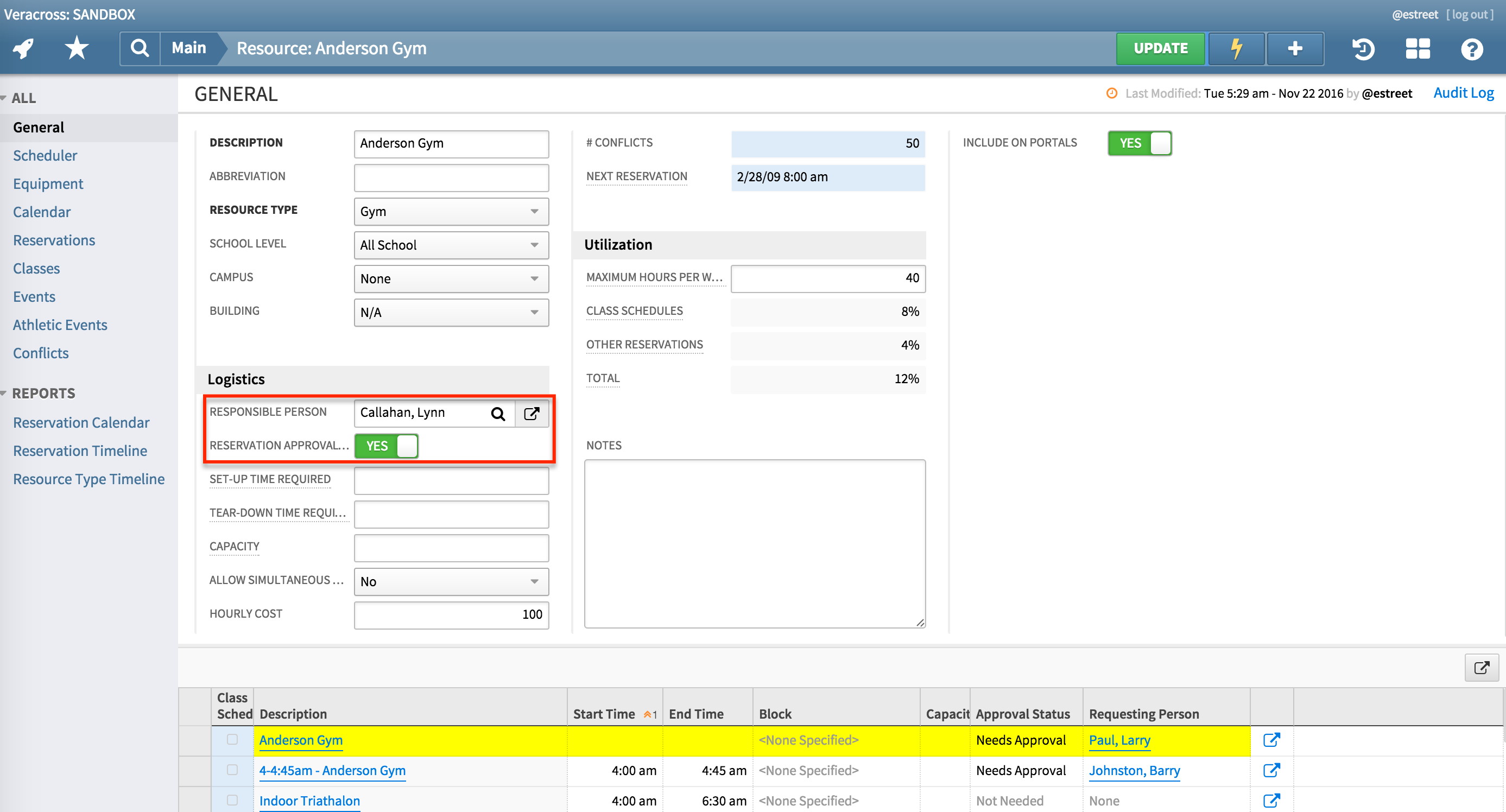The height and width of the screenshot is (812, 1506).
Task: Click the plus add record icon
Action: pos(1295,48)
